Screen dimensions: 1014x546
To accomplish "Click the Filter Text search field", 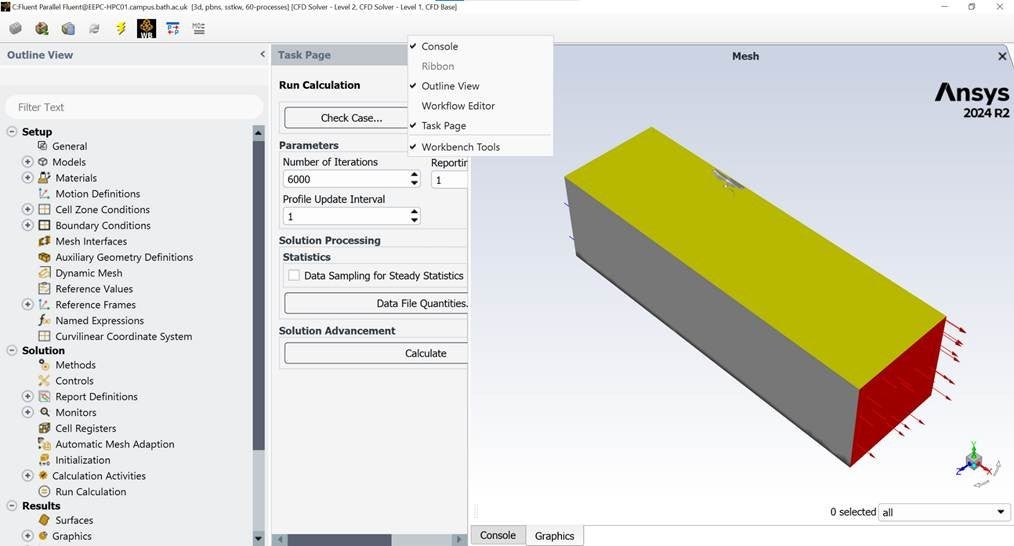I will pyautogui.click(x=134, y=107).
